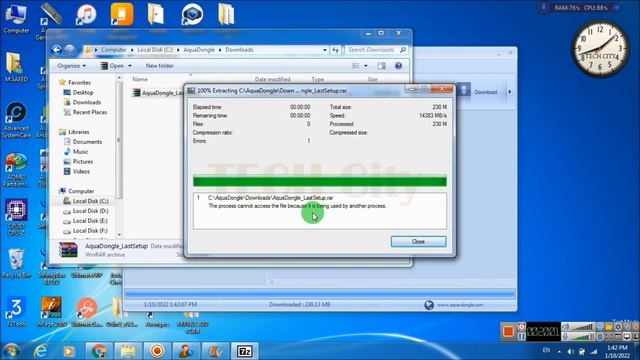The width and height of the screenshot is (640, 360).
Task: Sort files by Date modified column
Action: 272,79
